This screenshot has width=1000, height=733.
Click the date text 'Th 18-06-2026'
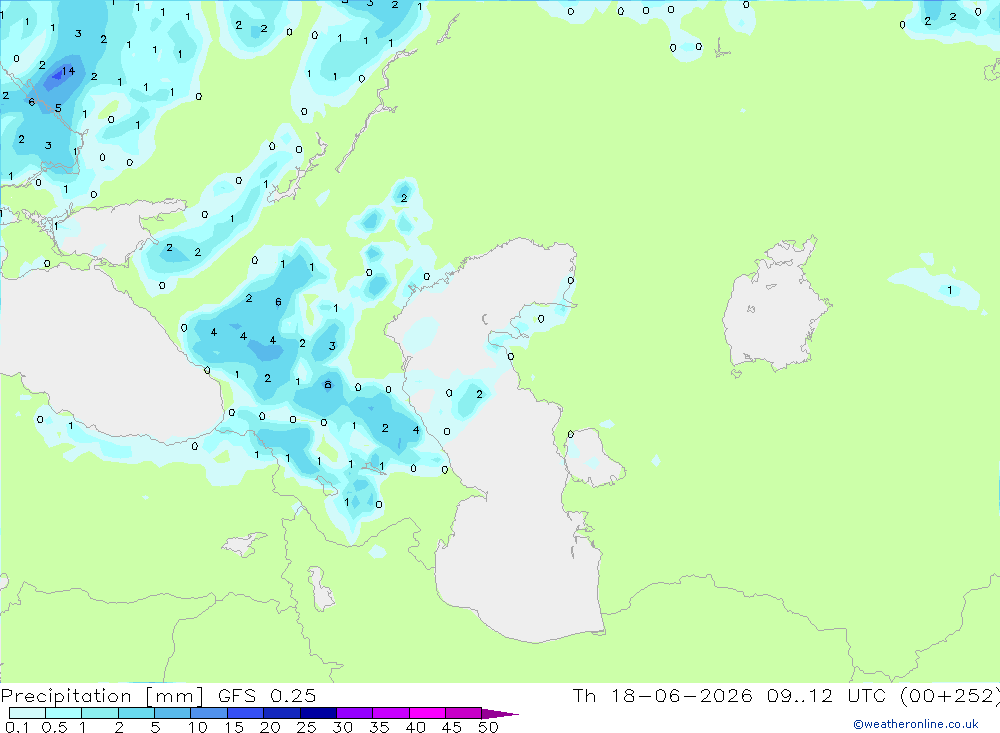pyautogui.click(x=662, y=696)
